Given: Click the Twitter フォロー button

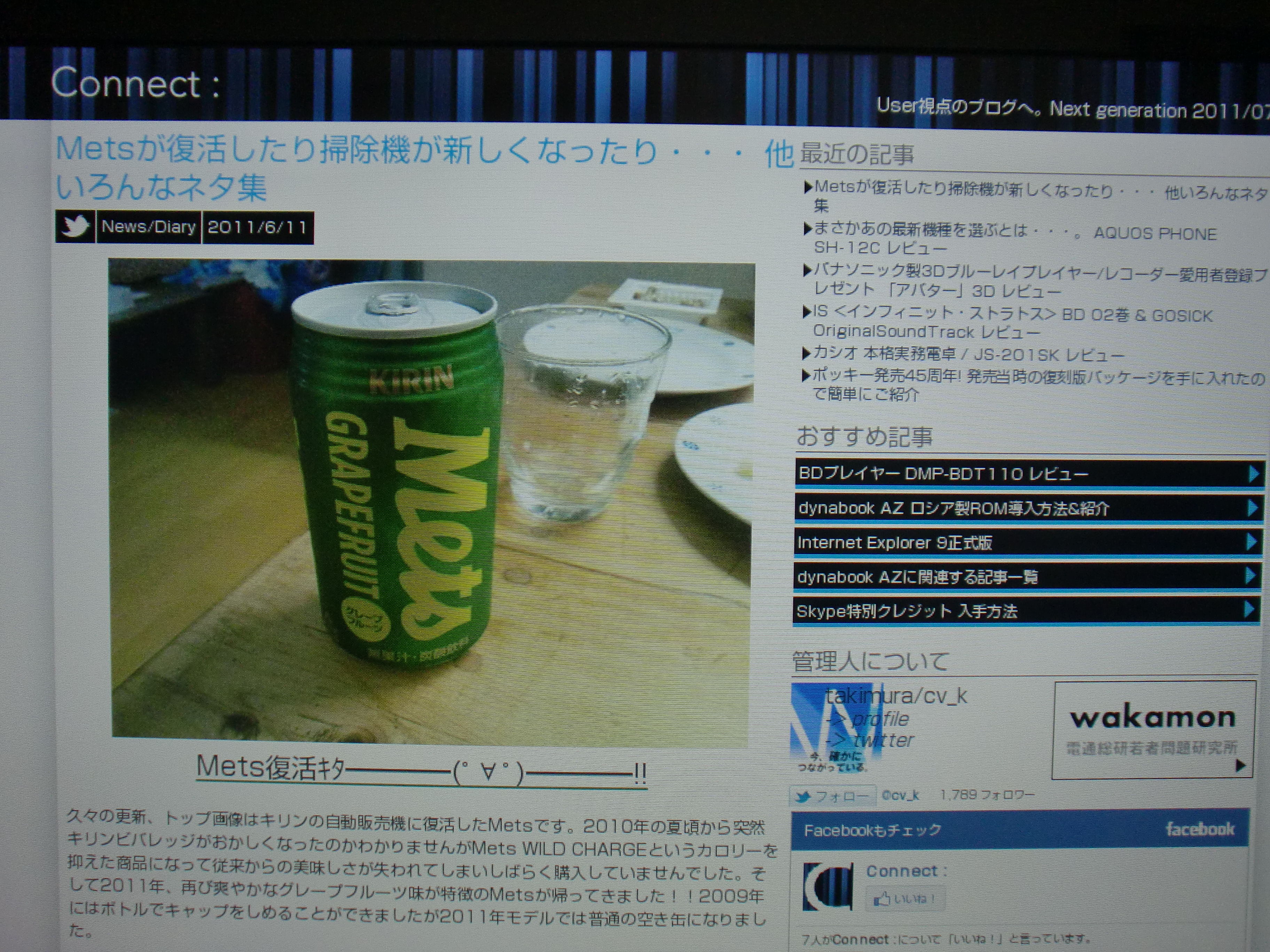Looking at the screenshot, I should click(x=832, y=796).
